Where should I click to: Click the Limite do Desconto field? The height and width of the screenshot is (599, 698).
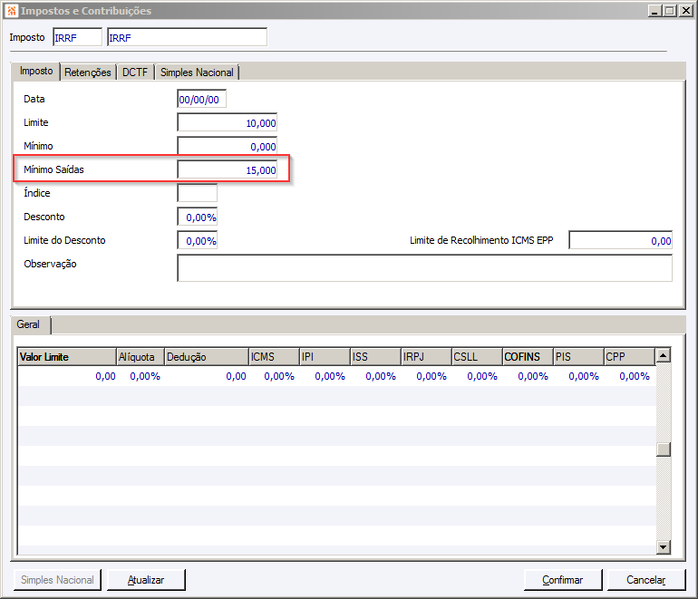[x=197, y=241]
